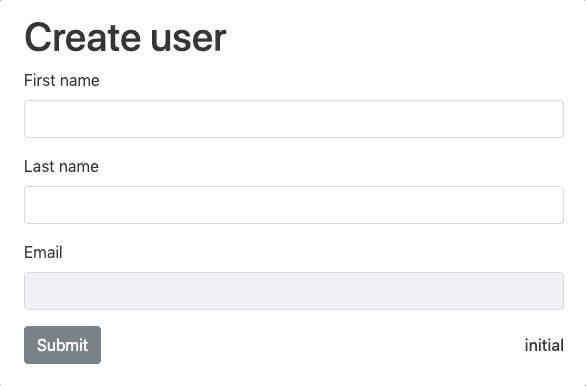The width and height of the screenshot is (586, 386).
Task: Click the word 'Create' in the title
Action: point(83,38)
